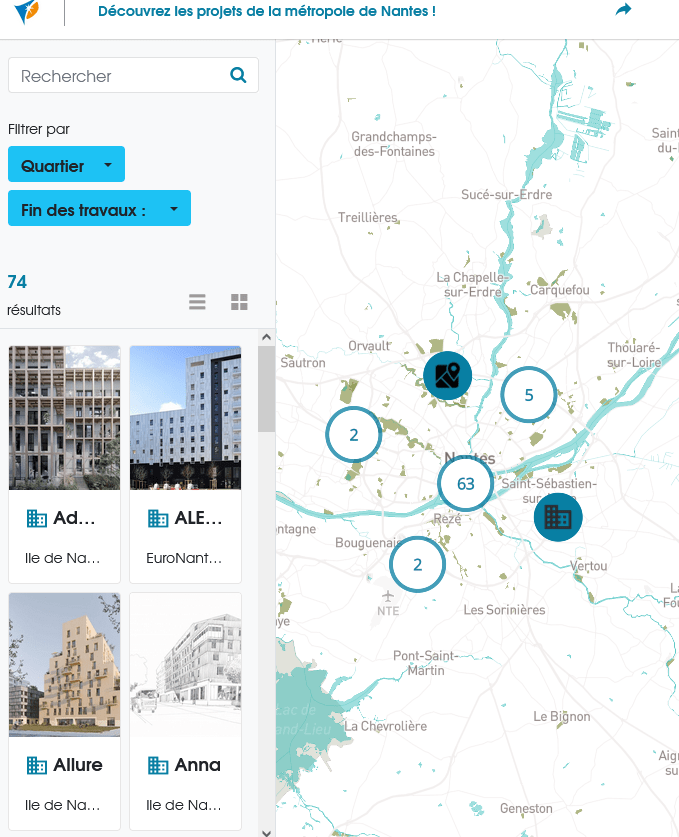Click the 'Sucé-sur-Erdre' map label
Image resolution: width=679 pixels, height=837 pixels.
pos(507,194)
